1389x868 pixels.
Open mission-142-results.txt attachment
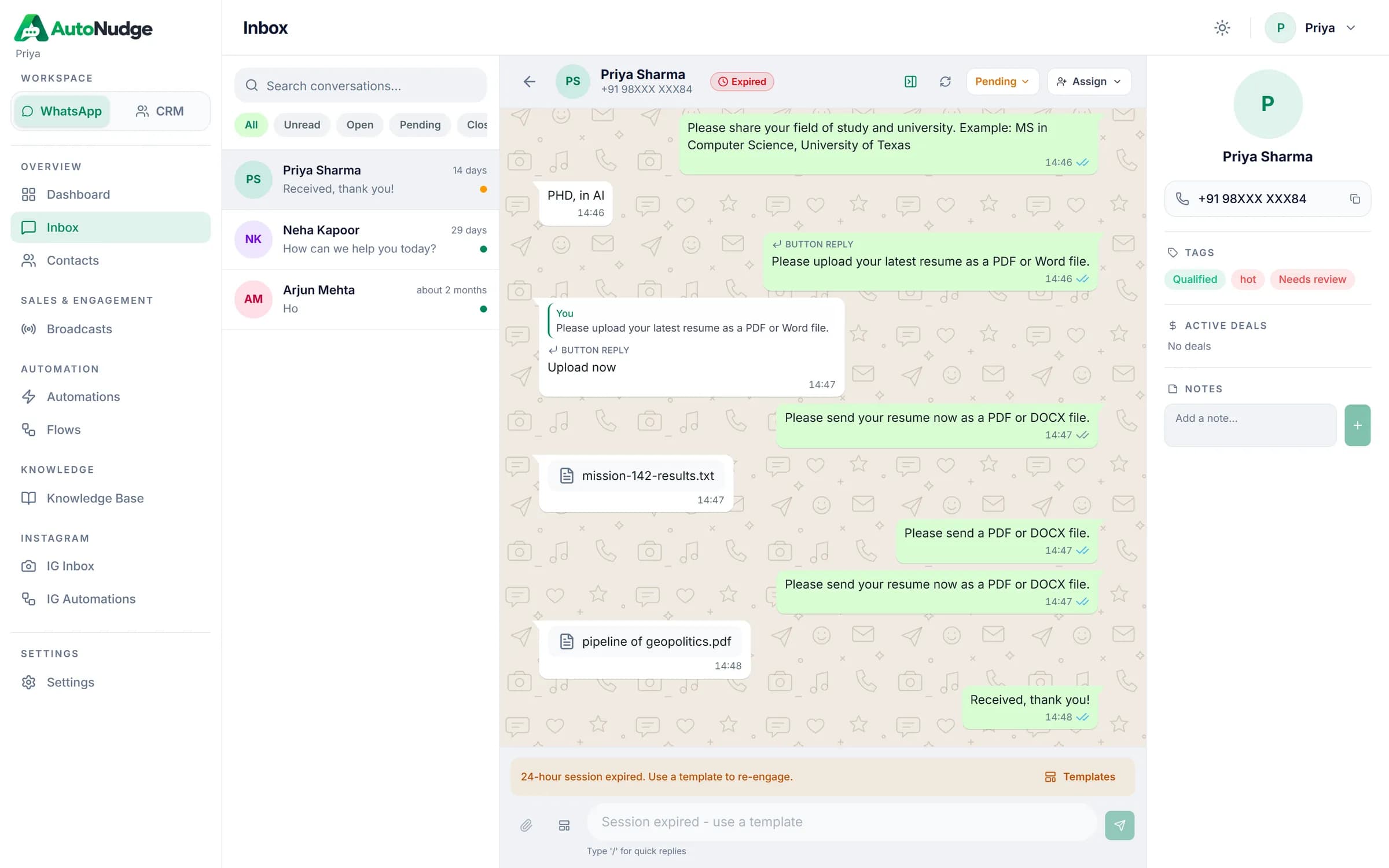(636, 476)
